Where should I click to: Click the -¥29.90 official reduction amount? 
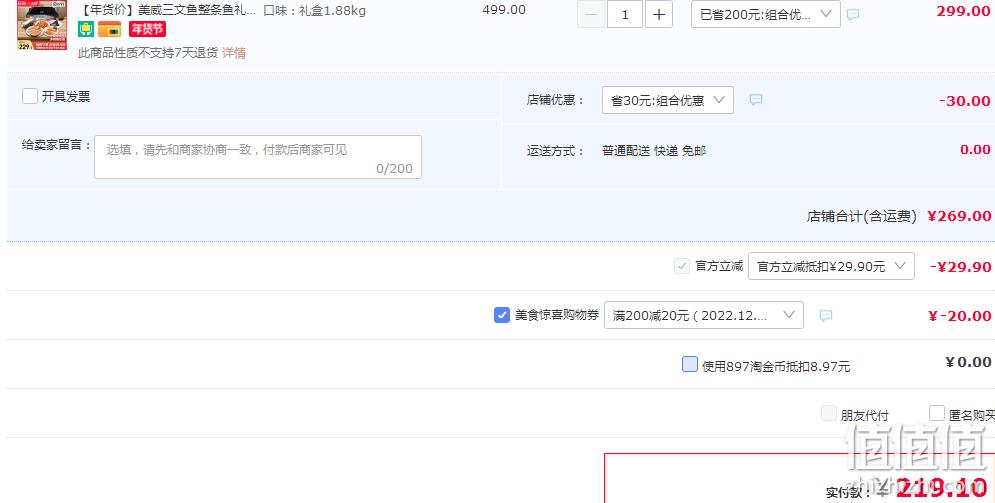[960, 267]
